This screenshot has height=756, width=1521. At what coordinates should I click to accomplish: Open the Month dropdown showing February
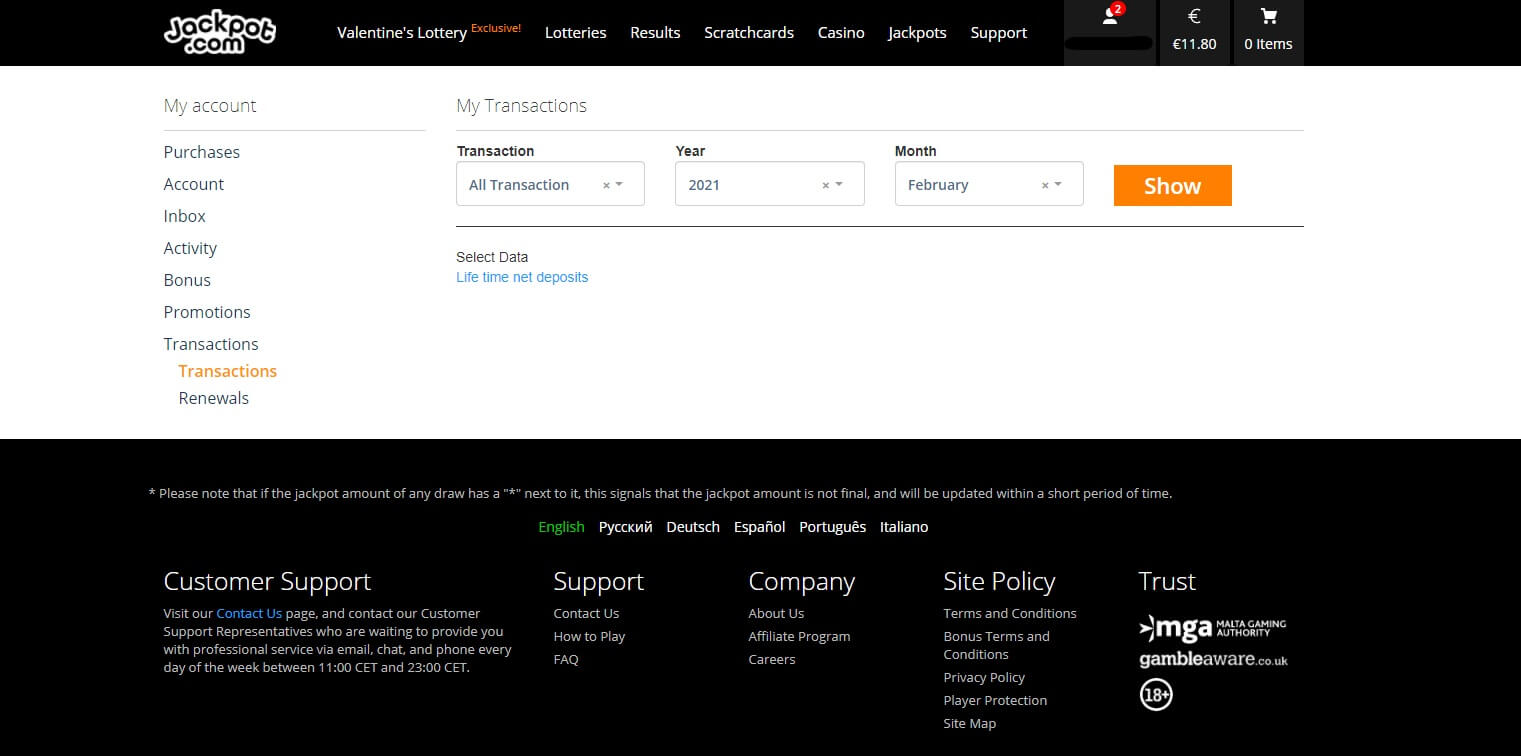point(989,184)
